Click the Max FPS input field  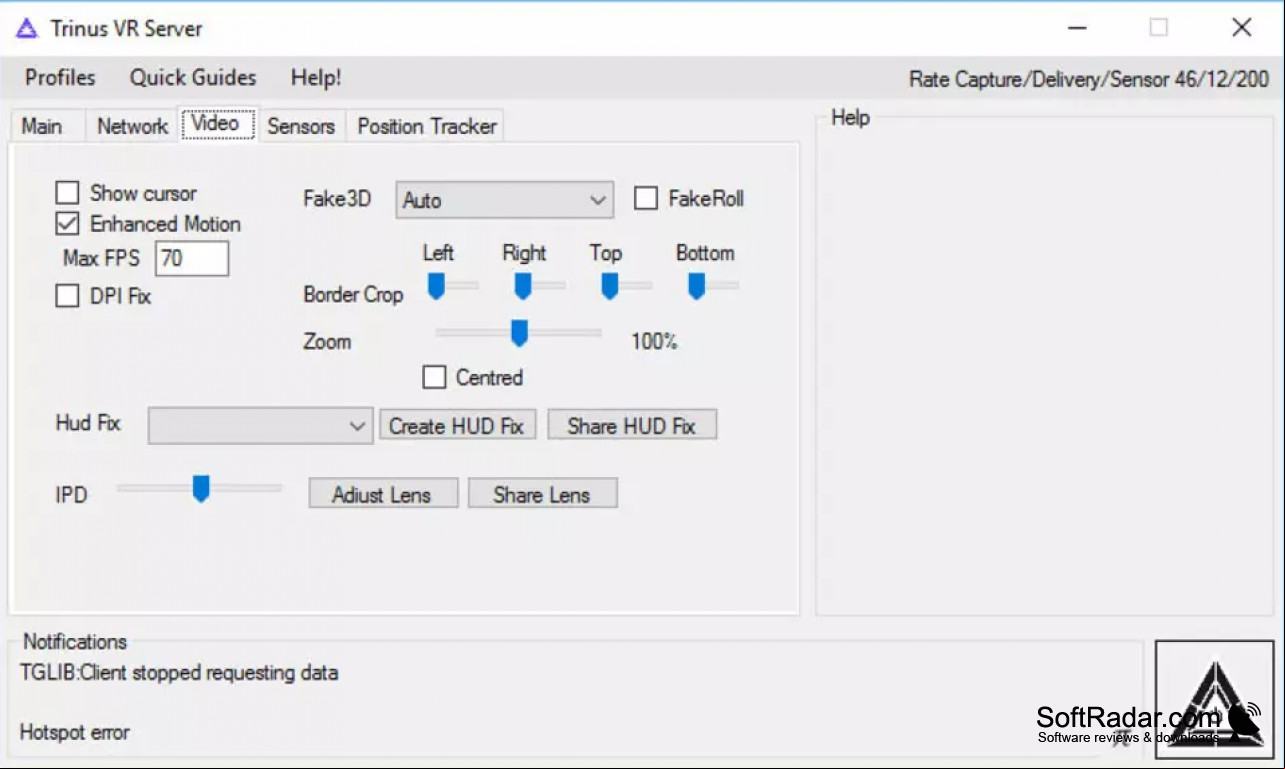(192, 258)
